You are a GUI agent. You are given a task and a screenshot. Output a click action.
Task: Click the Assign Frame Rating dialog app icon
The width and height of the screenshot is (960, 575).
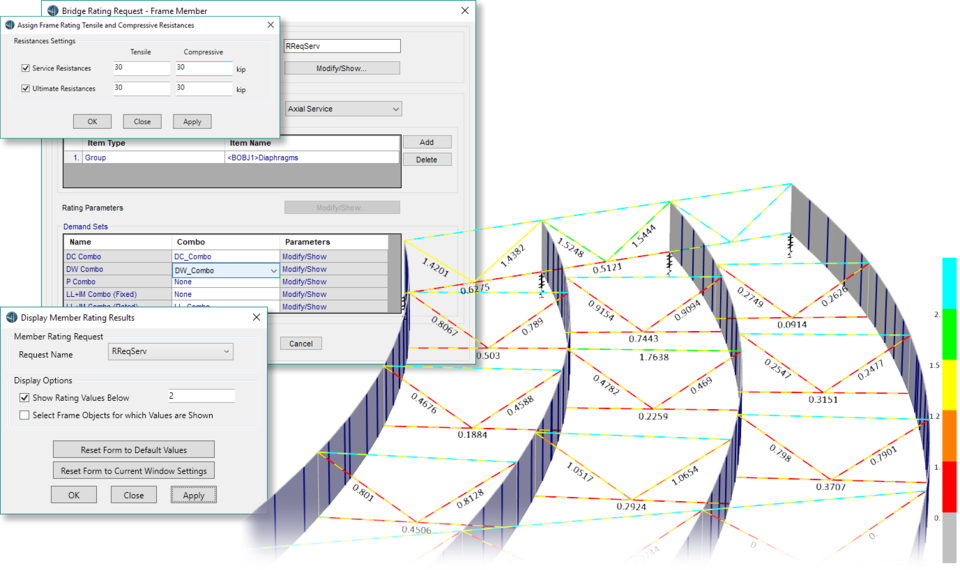pyautogui.click(x=10, y=24)
